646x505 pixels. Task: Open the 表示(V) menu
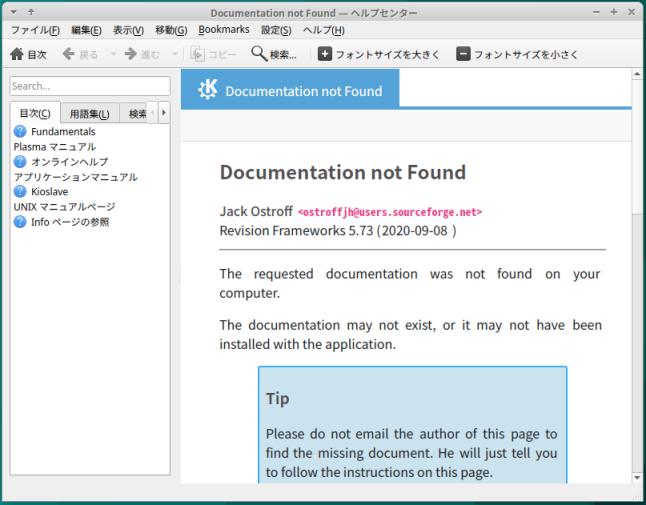coord(129,30)
